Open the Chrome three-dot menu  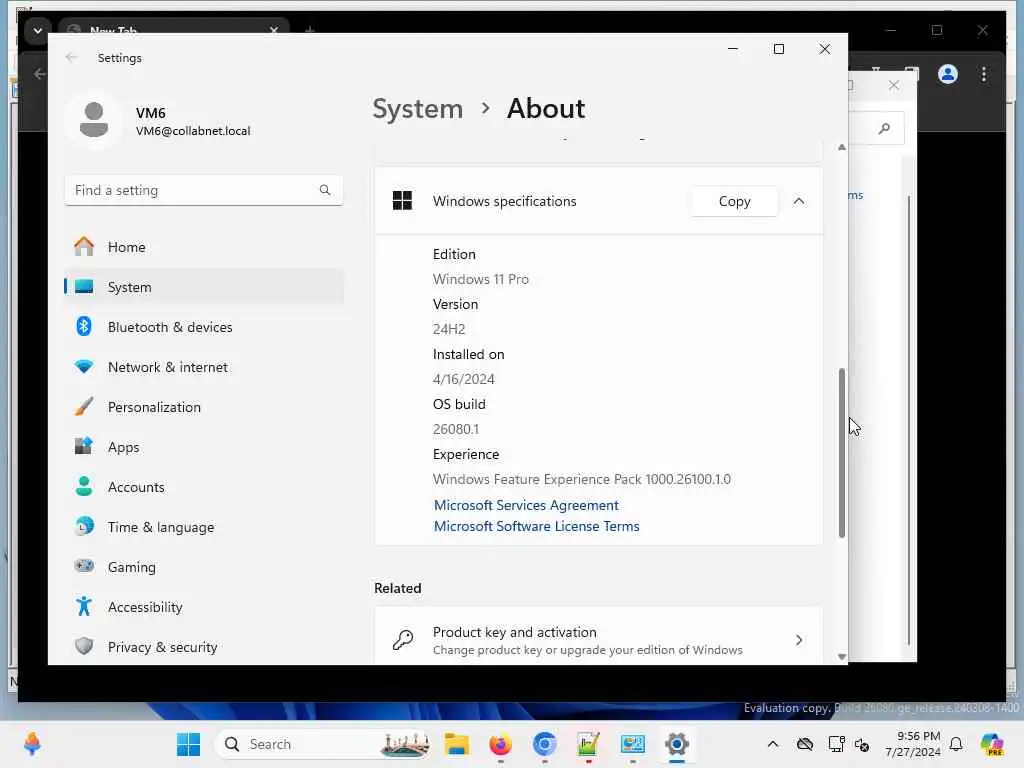[984, 74]
